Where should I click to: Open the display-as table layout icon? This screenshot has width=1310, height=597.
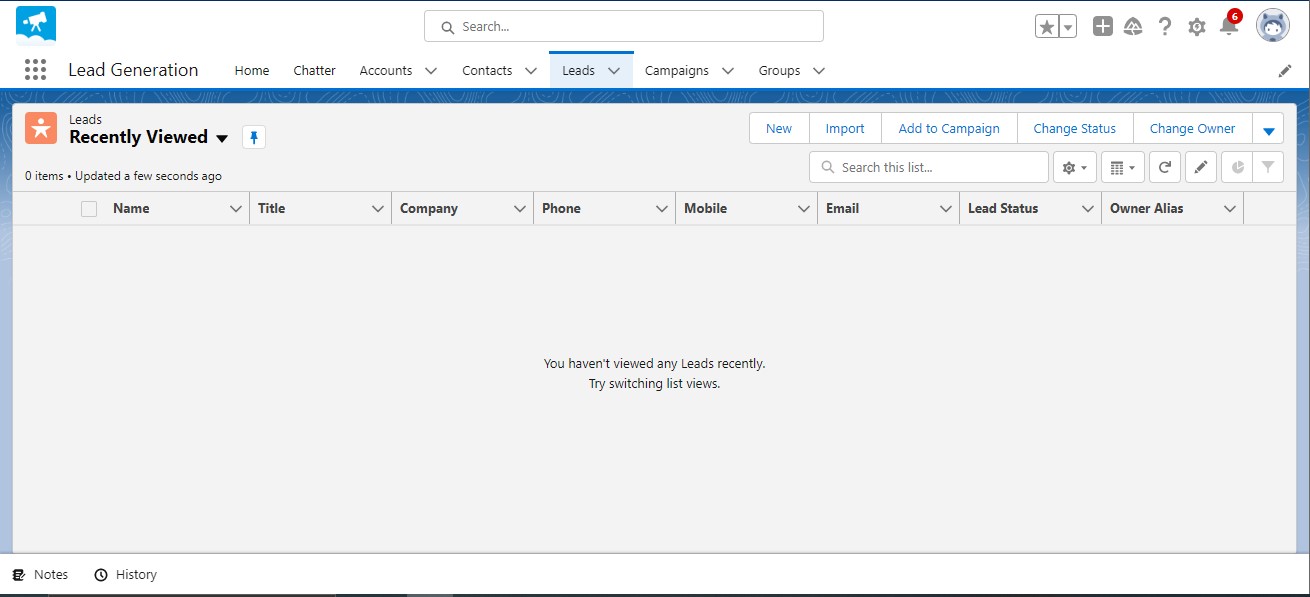coord(1121,166)
